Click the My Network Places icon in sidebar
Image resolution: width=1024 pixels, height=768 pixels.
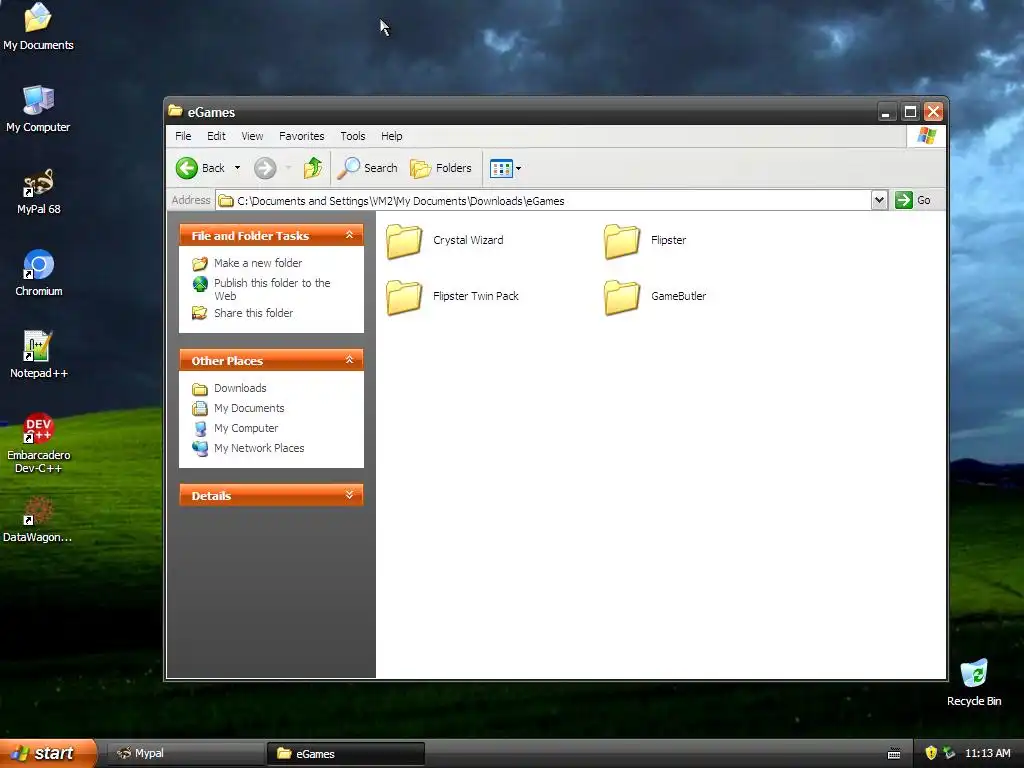[x=200, y=449]
